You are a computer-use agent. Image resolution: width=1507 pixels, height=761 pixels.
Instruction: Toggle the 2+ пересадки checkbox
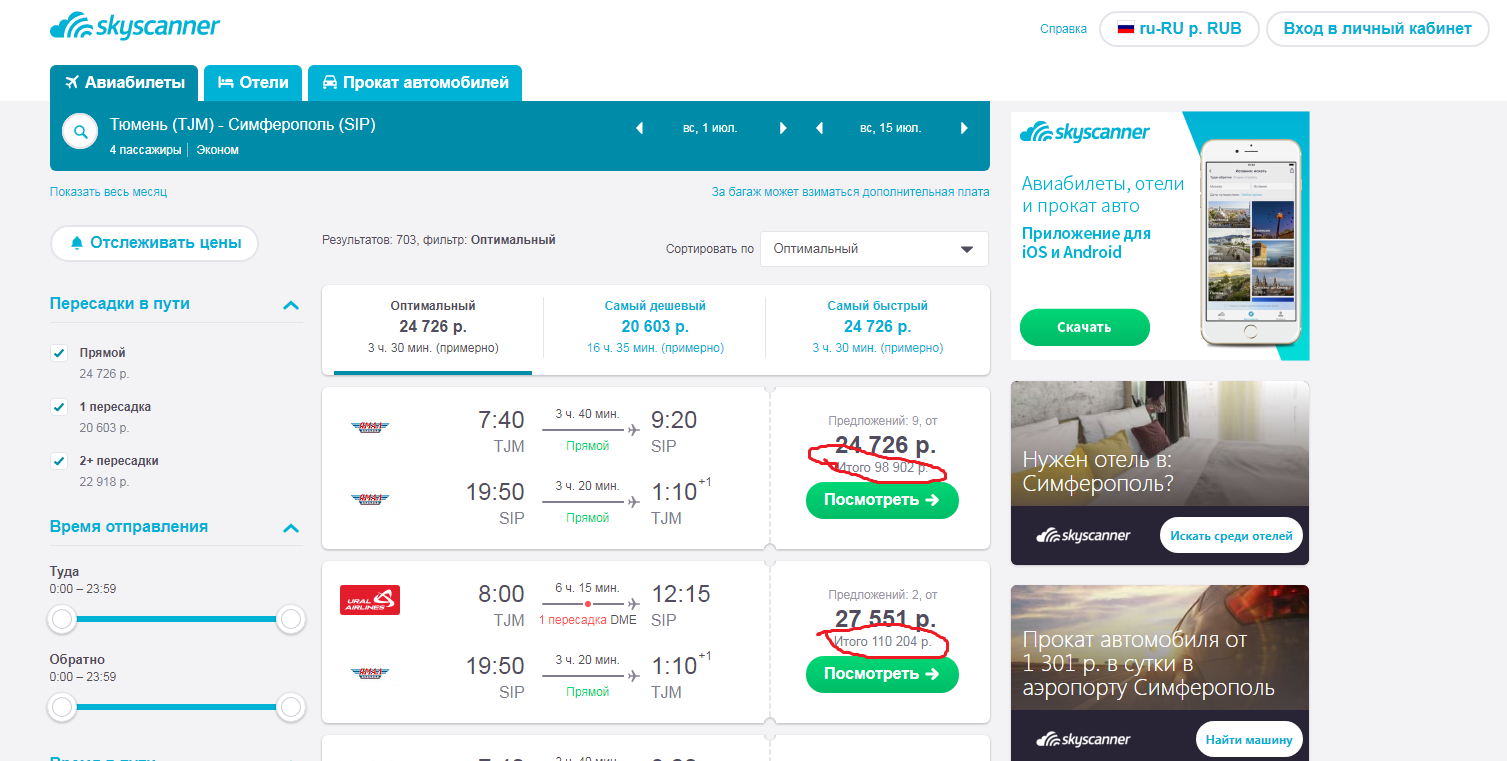click(x=59, y=461)
